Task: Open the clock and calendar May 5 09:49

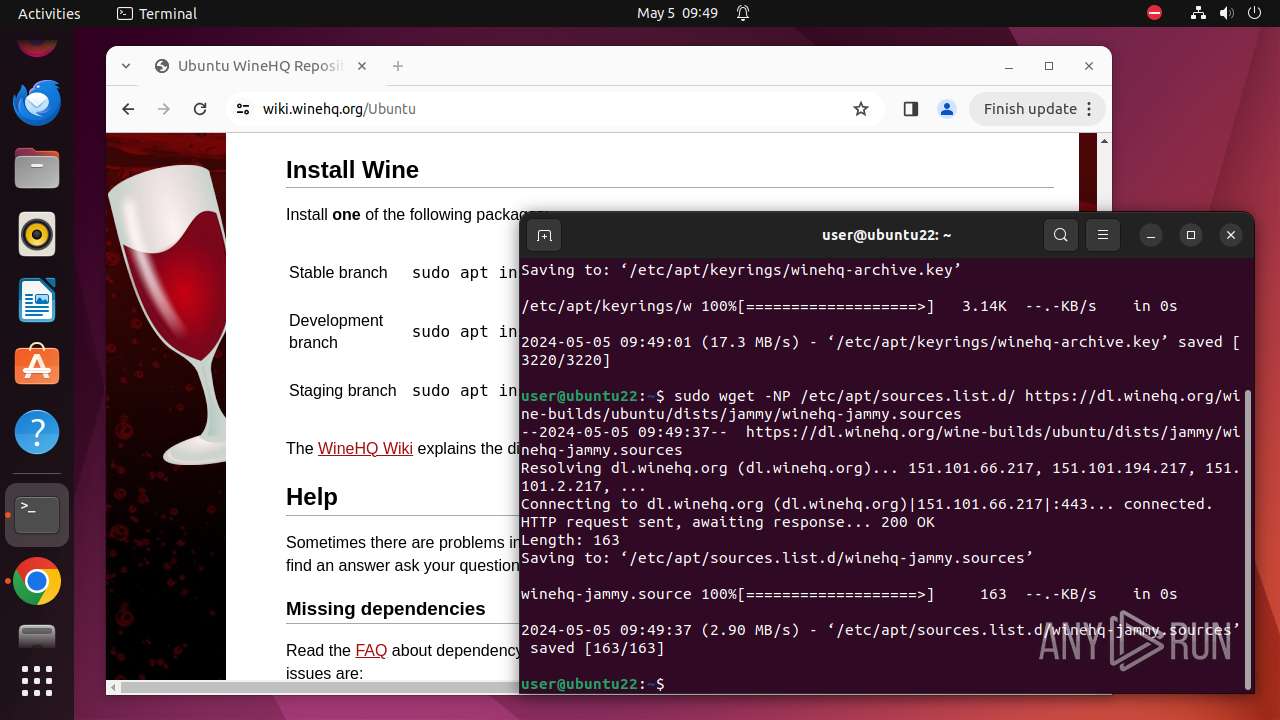Action: [677, 13]
